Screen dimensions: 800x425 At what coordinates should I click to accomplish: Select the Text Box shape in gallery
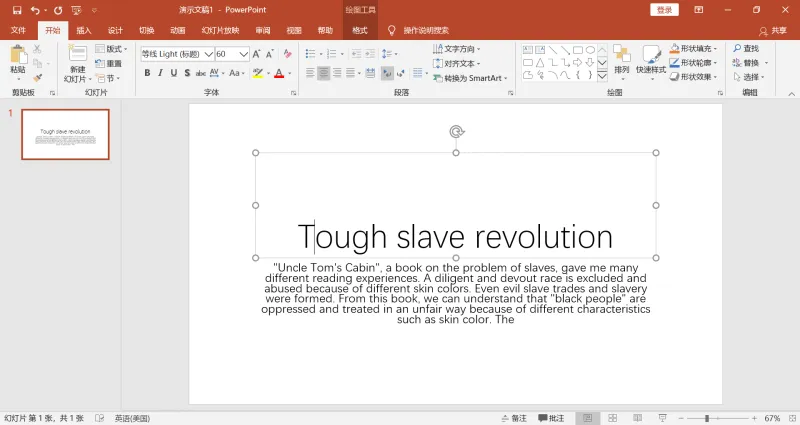click(x=528, y=50)
